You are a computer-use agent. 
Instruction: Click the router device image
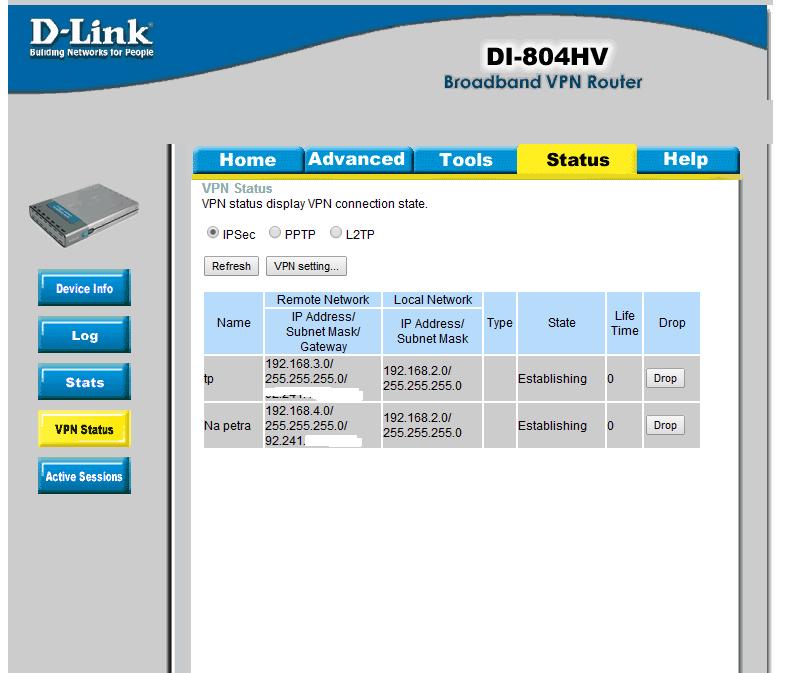84,216
